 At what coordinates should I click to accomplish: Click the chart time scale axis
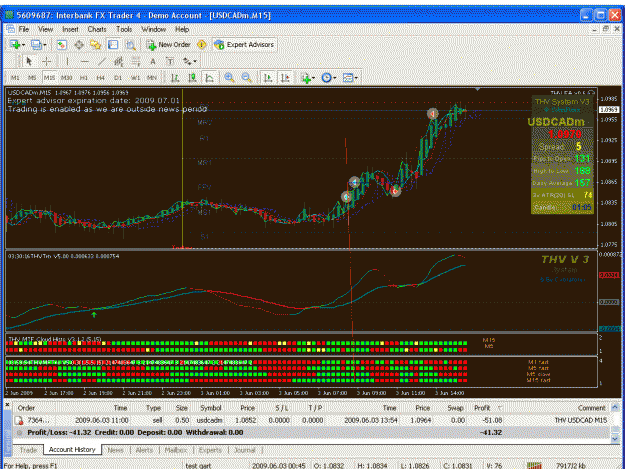(301, 393)
